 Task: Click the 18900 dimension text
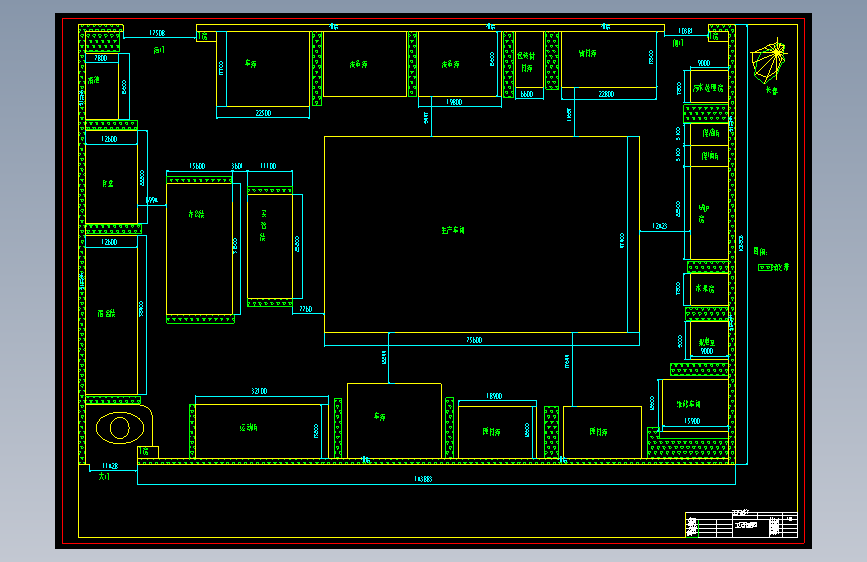[x=494, y=396]
